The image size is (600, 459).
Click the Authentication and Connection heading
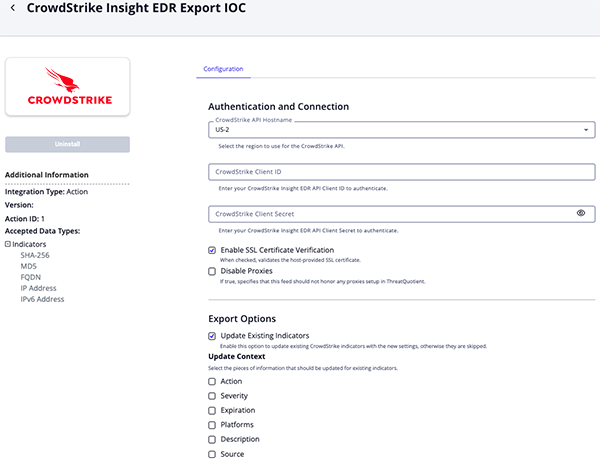pyautogui.click(x=279, y=106)
